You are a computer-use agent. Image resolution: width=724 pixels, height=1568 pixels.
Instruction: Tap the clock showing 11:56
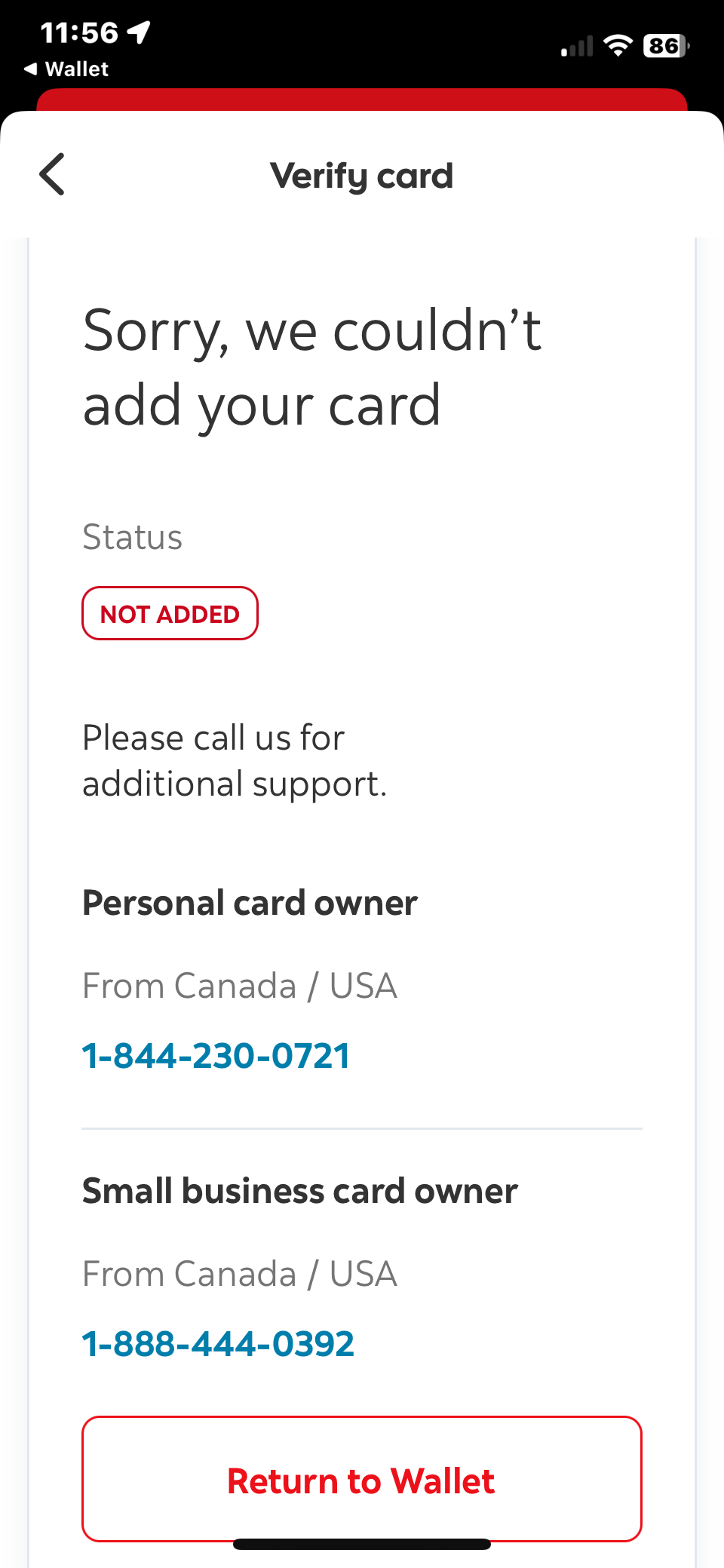[x=78, y=32]
